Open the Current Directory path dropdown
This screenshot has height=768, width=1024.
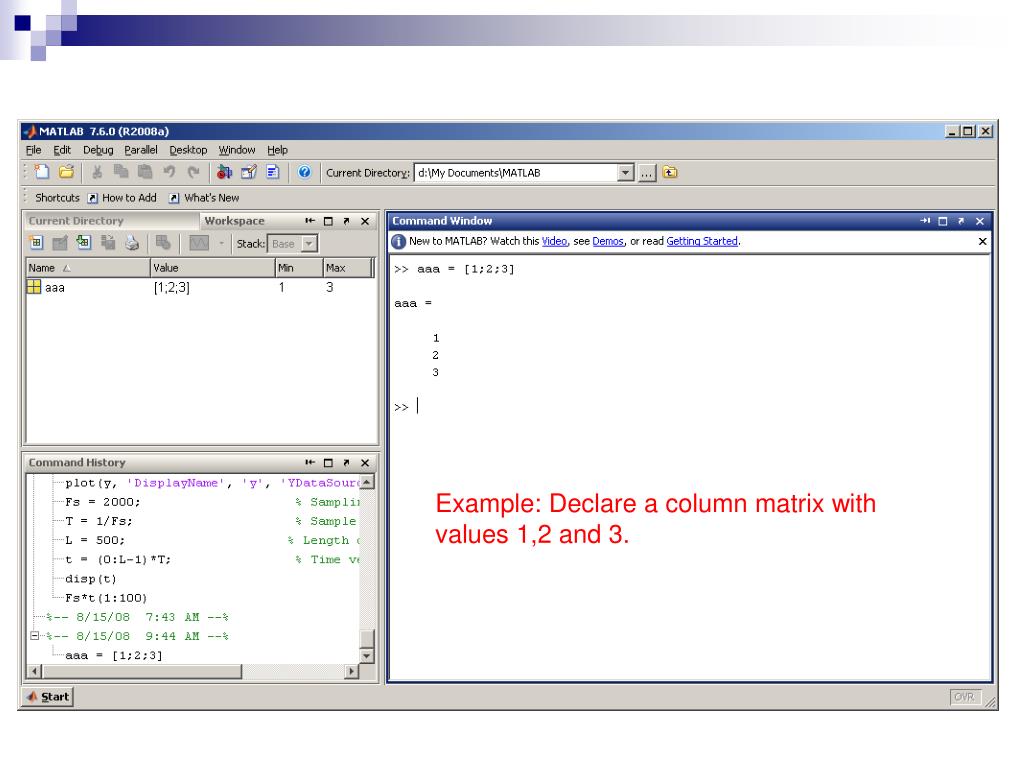pos(625,173)
